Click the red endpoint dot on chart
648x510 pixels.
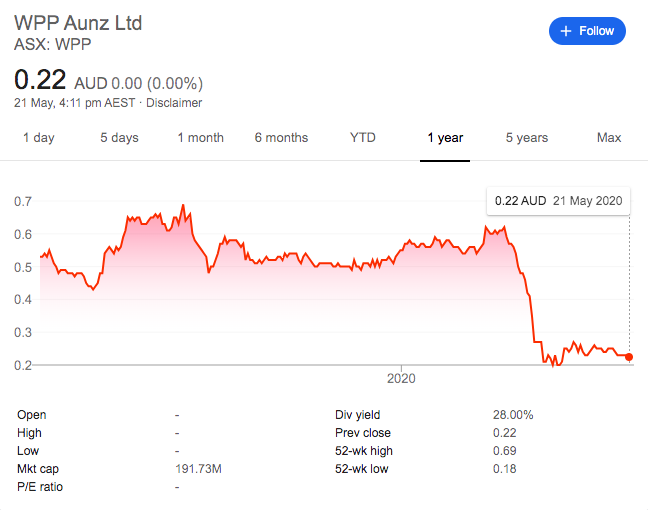(x=629, y=357)
